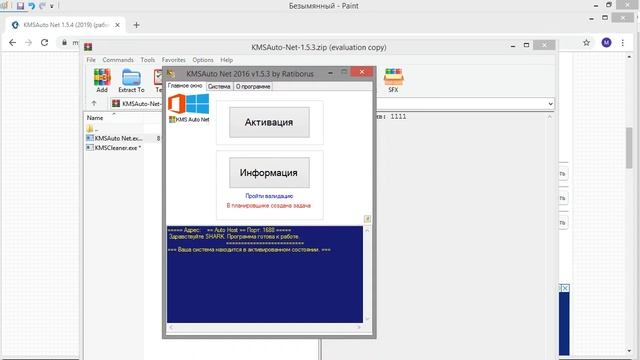The height and width of the screenshot is (360, 640).
Task: Select the parent folder '..' entry in WinRAR
Action: pos(93,129)
